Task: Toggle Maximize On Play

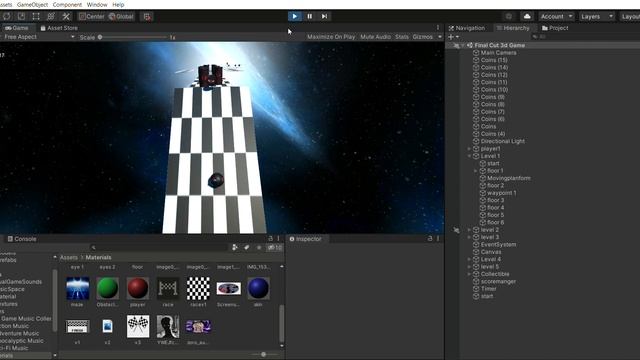Action: [331, 37]
